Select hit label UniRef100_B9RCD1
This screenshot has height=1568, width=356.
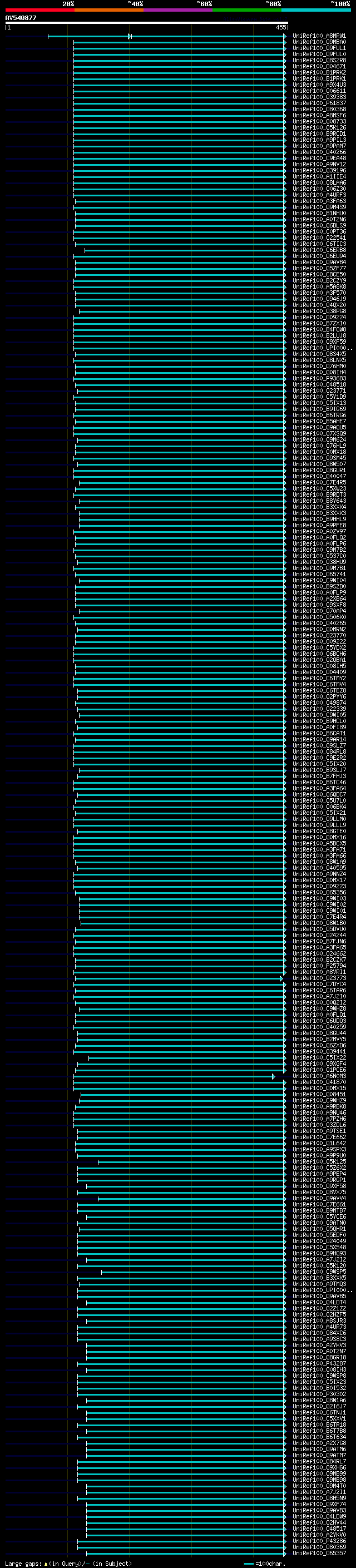[x=319, y=134]
